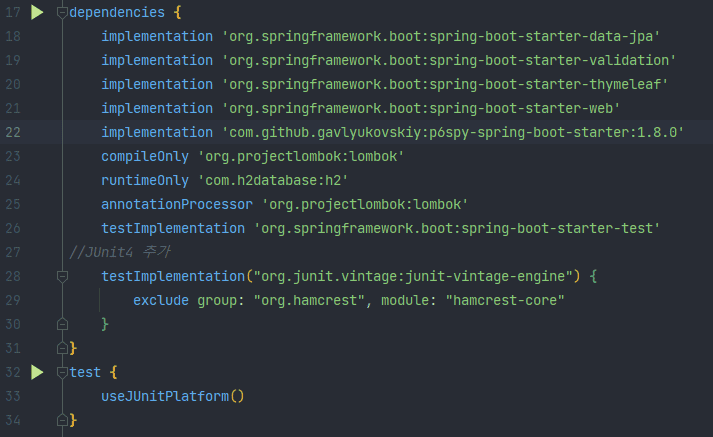Collapse the dependencies block fold marker
Screen dimensions: 713x437
pyautogui.click(x=62, y=13)
